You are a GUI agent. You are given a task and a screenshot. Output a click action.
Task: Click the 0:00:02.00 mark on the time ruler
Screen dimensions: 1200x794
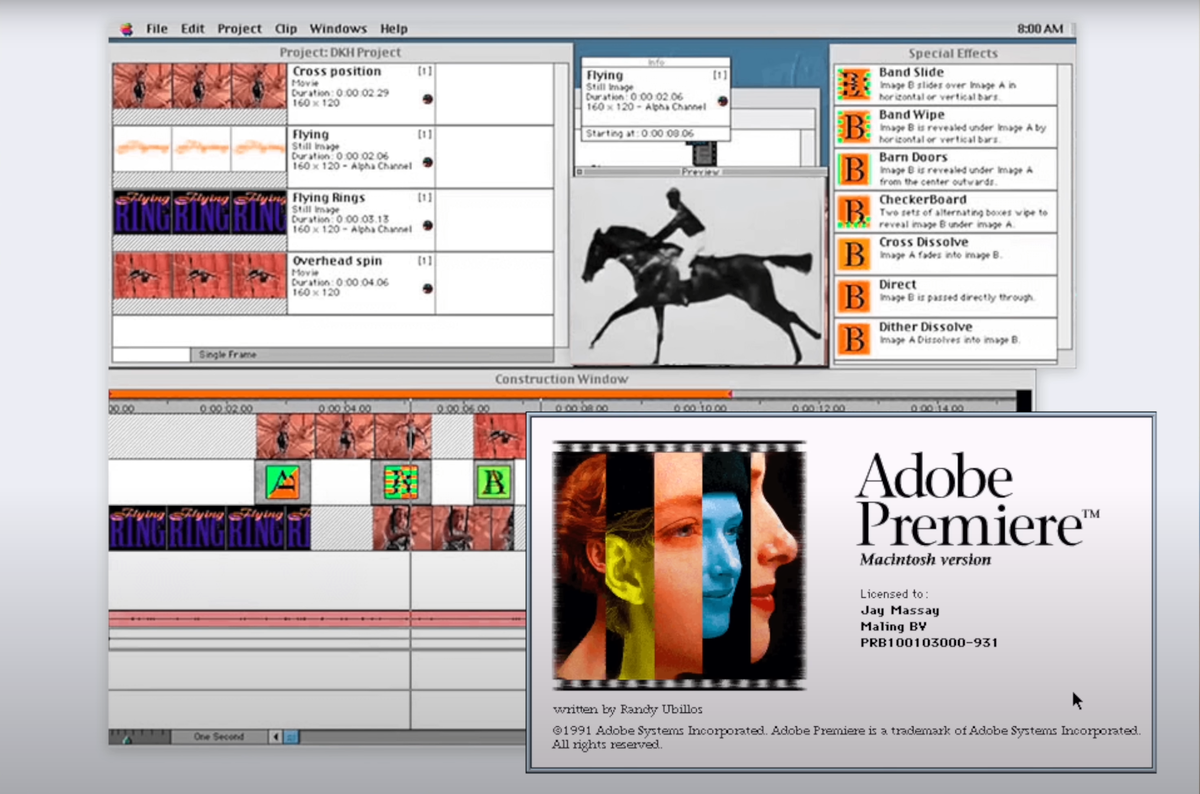(x=226, y=408)
